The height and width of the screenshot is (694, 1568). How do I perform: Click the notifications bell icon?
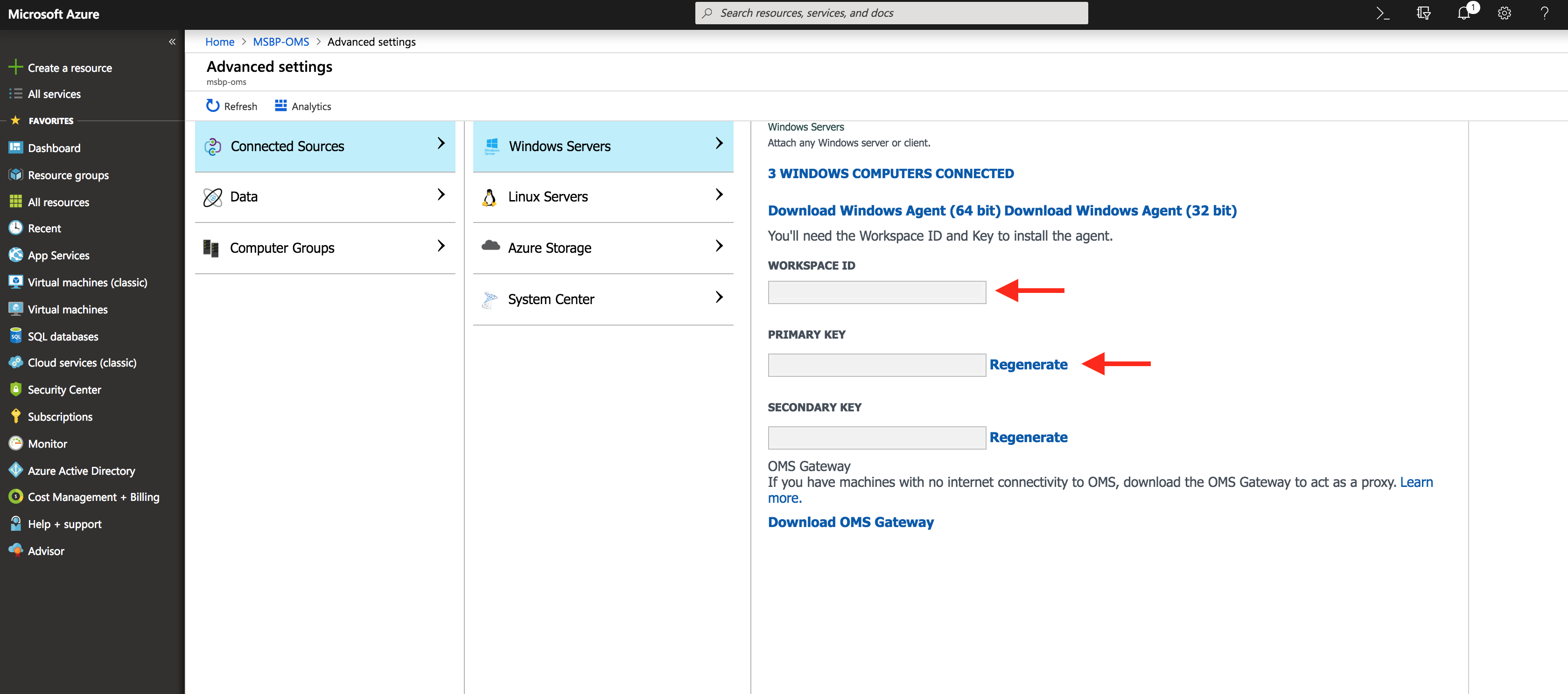coord(1464,14)
